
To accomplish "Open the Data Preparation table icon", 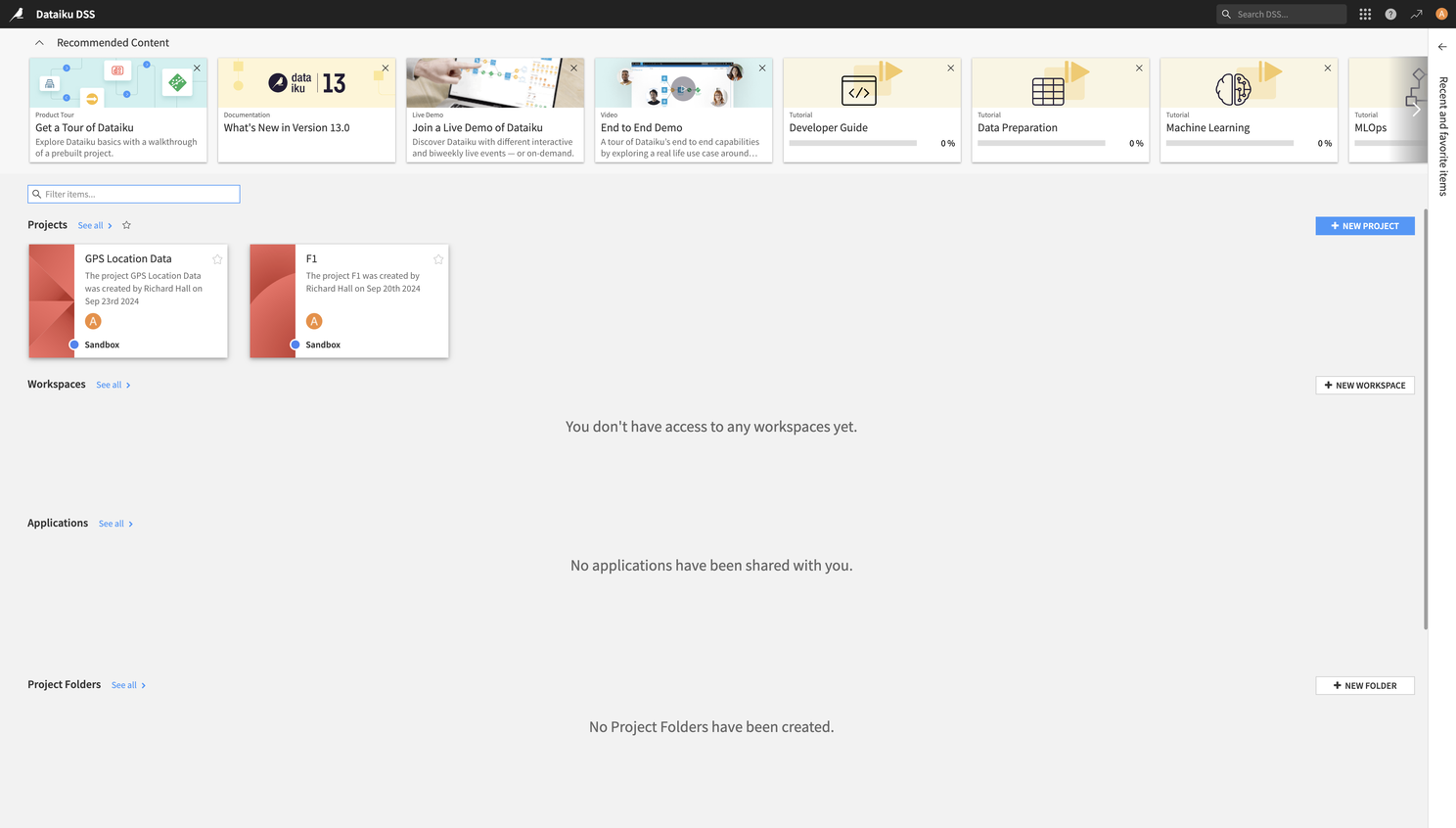I will (x=1048, y=91).
